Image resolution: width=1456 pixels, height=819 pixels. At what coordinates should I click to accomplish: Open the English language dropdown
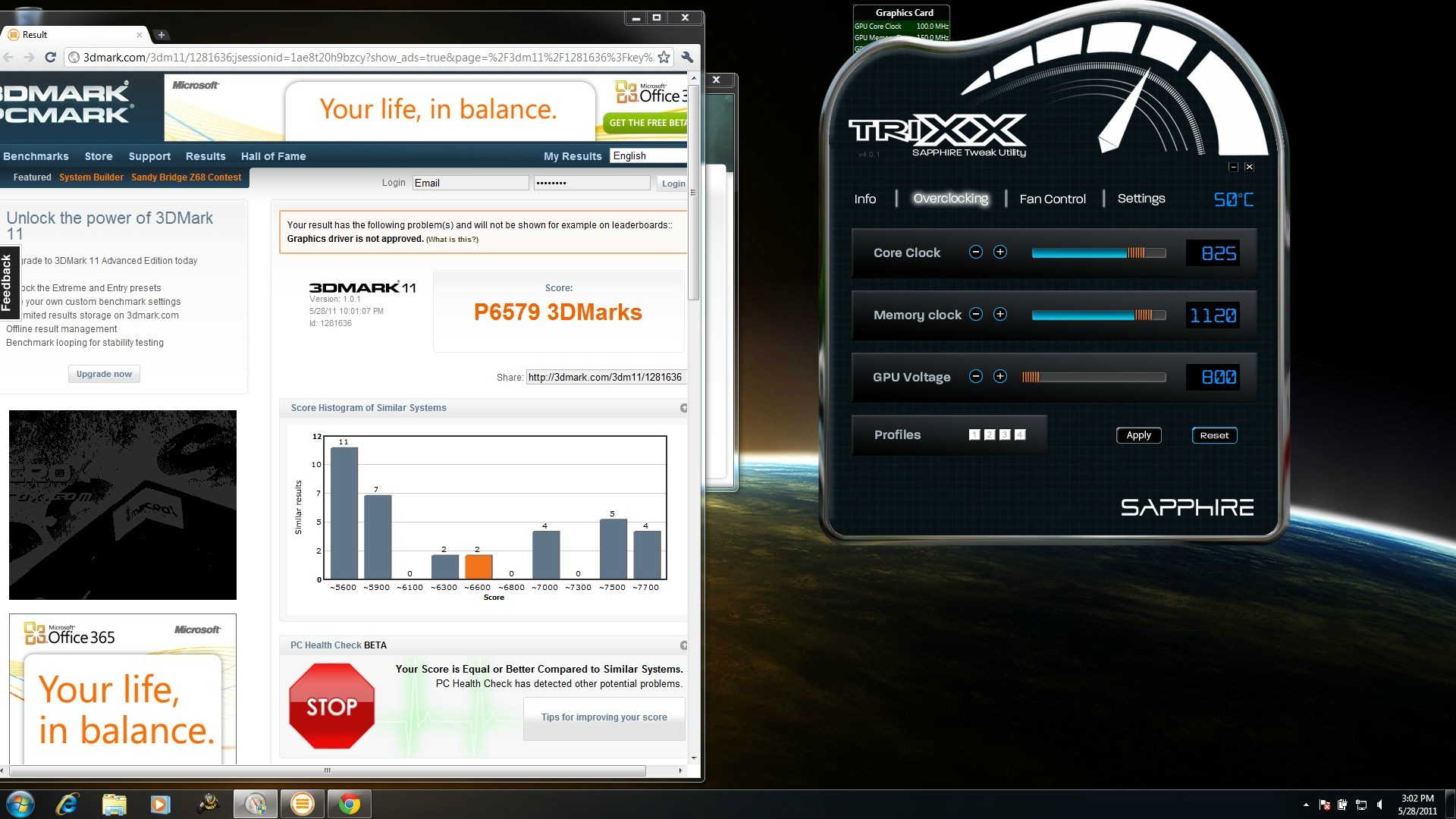coord(648,155)
